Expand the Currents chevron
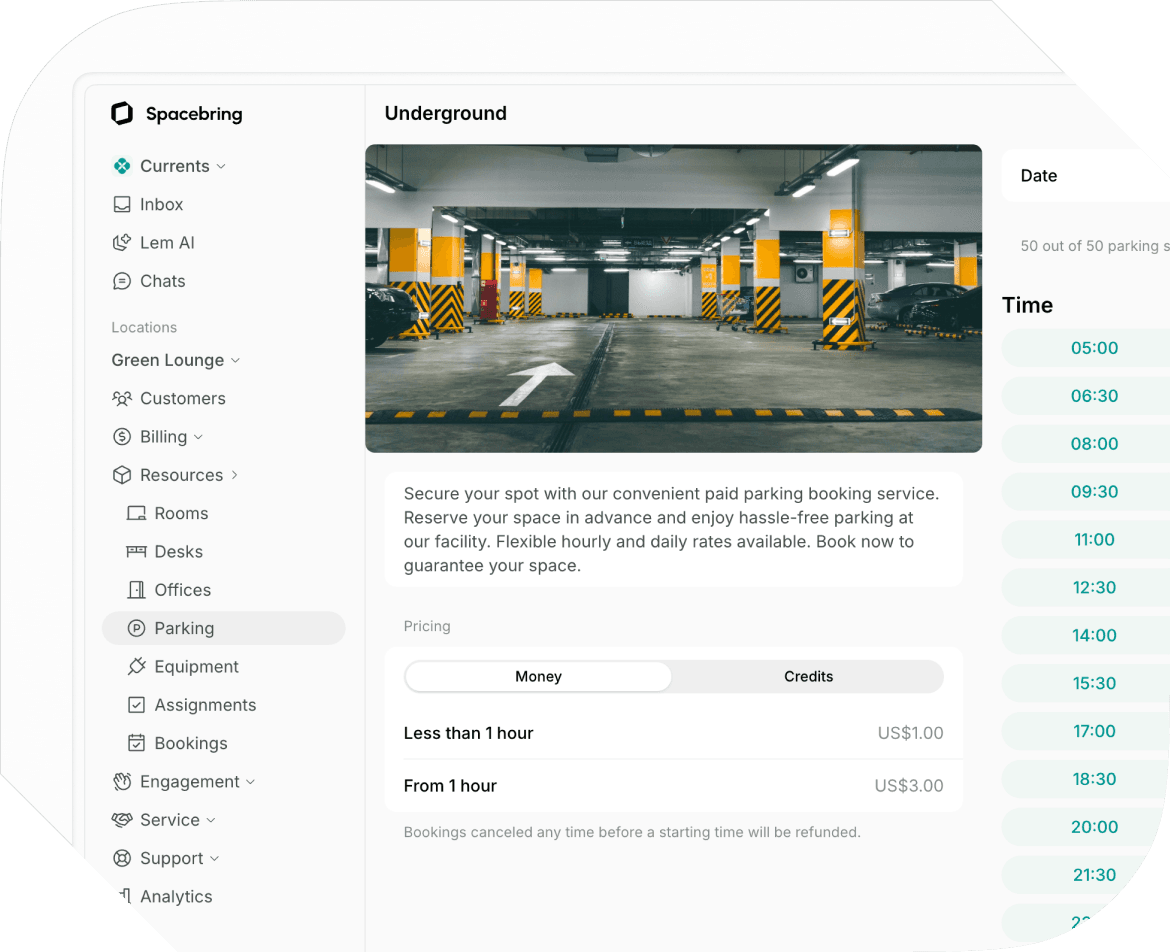The height and width of the screenshot is (952, 1170). click(221, 166)
